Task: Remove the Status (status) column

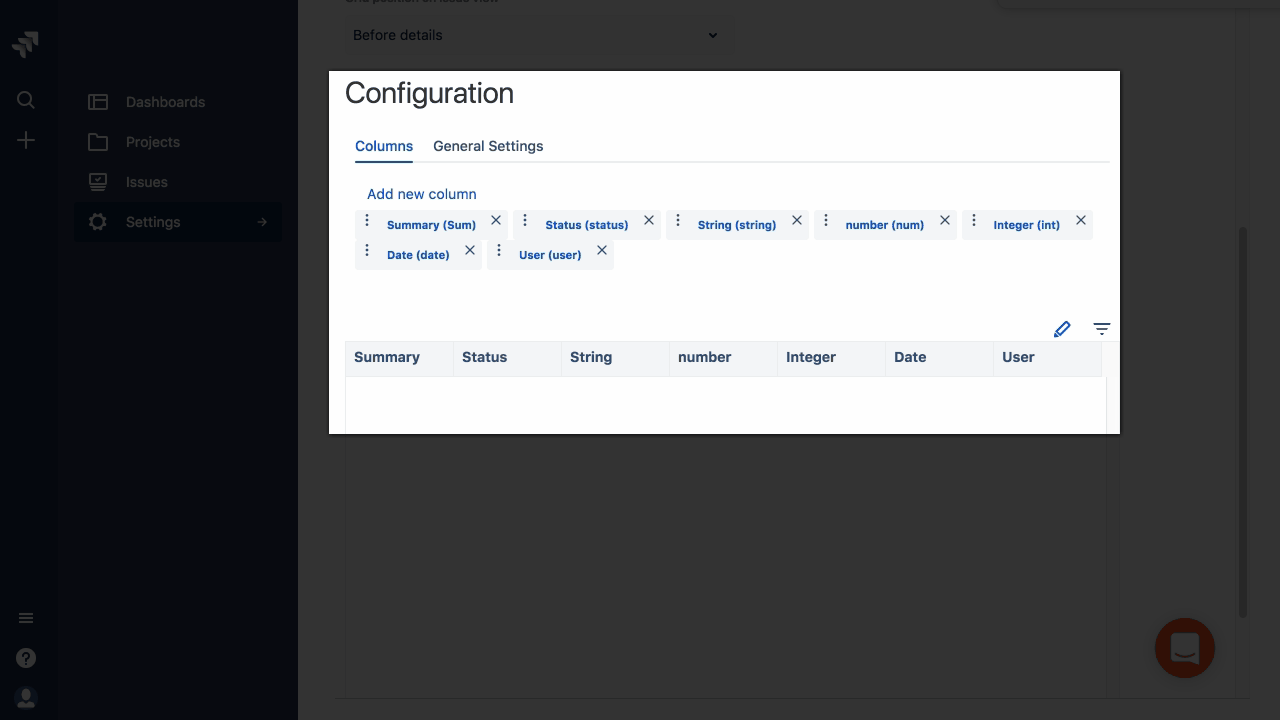Action: pyautogui.click(x=648, y=220)
